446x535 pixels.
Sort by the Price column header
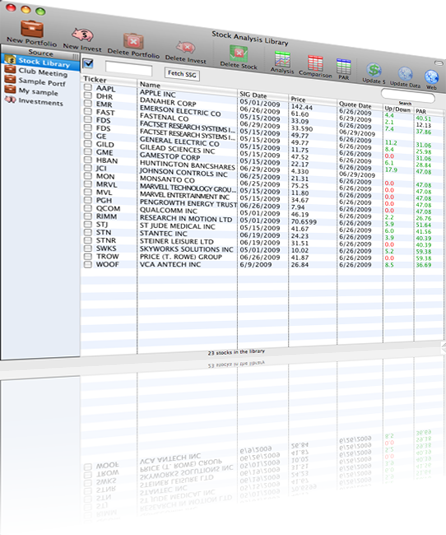tap(298, 99)
